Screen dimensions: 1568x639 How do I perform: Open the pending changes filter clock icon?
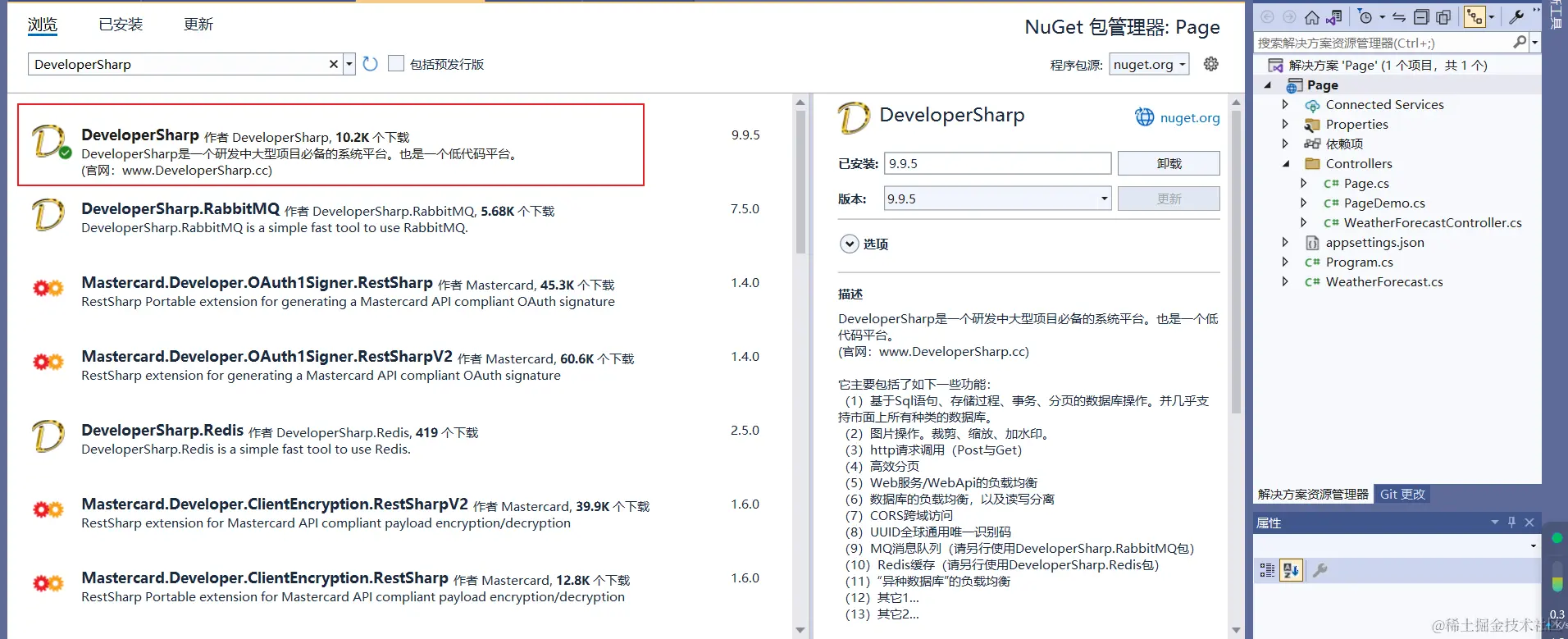[1365, 17]
